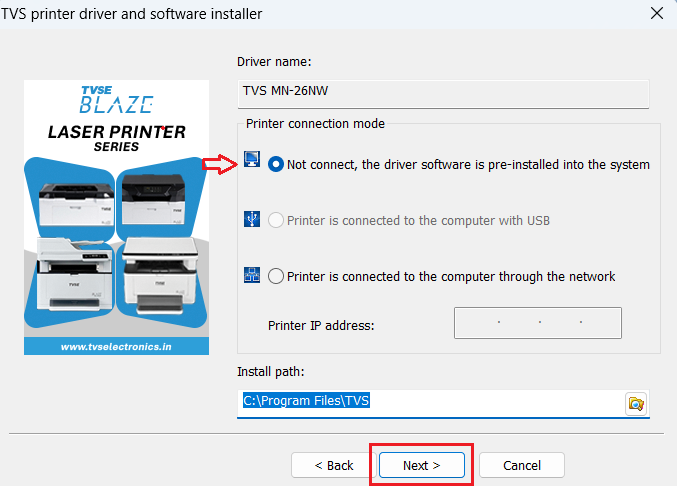Select Printer connected with USB radio button
This screenshot has width=677, height=486.
point(276,221)
